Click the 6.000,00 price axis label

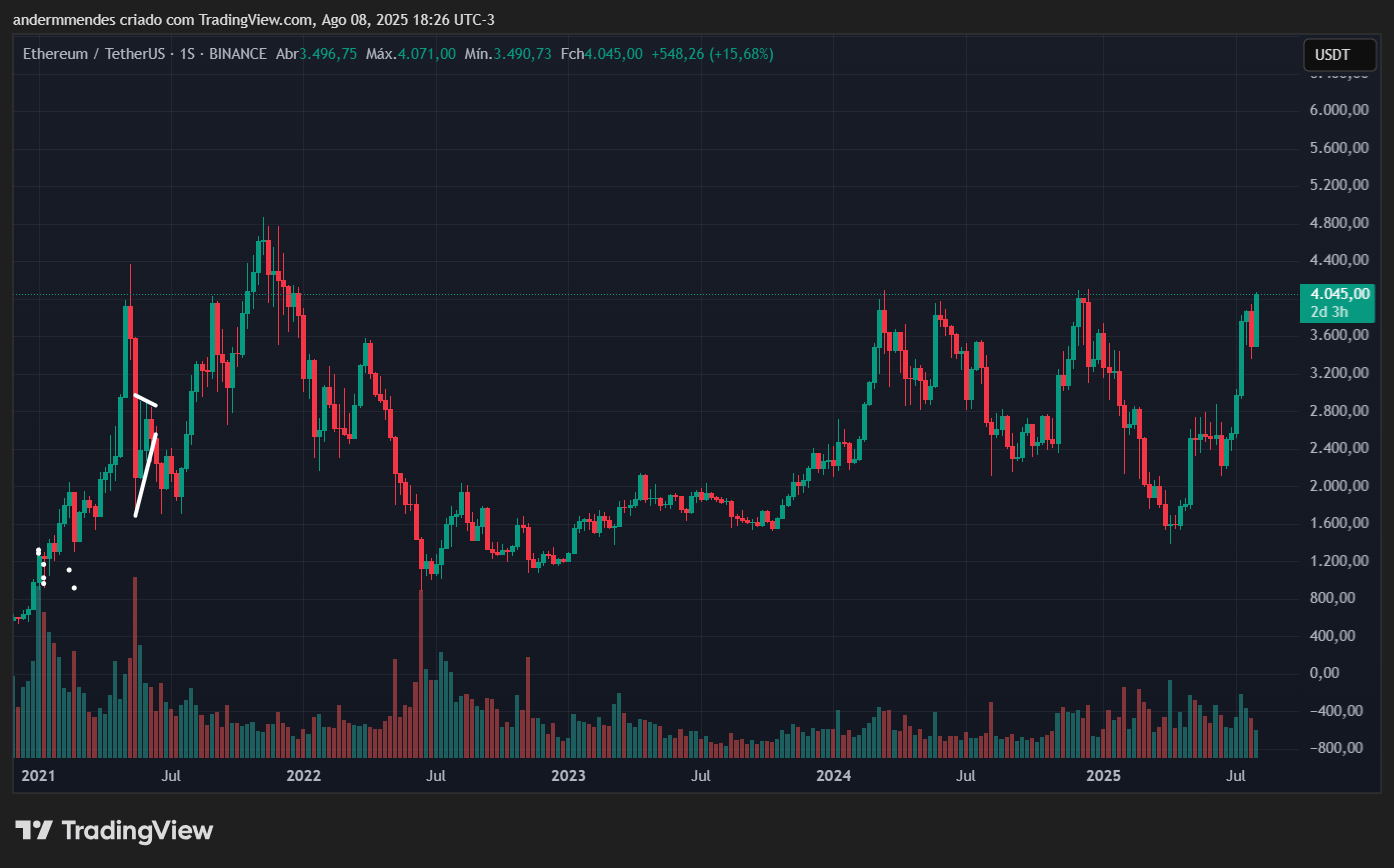coord(1338,110)
